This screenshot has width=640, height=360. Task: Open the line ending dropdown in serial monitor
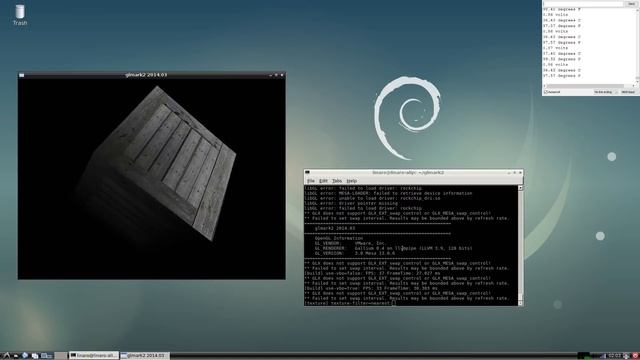coord(605,92)
